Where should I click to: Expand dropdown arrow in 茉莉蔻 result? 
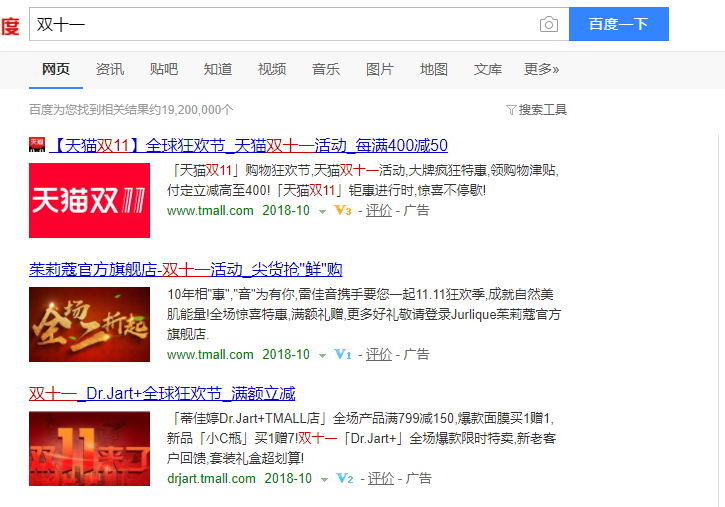[x=322, y=355]
